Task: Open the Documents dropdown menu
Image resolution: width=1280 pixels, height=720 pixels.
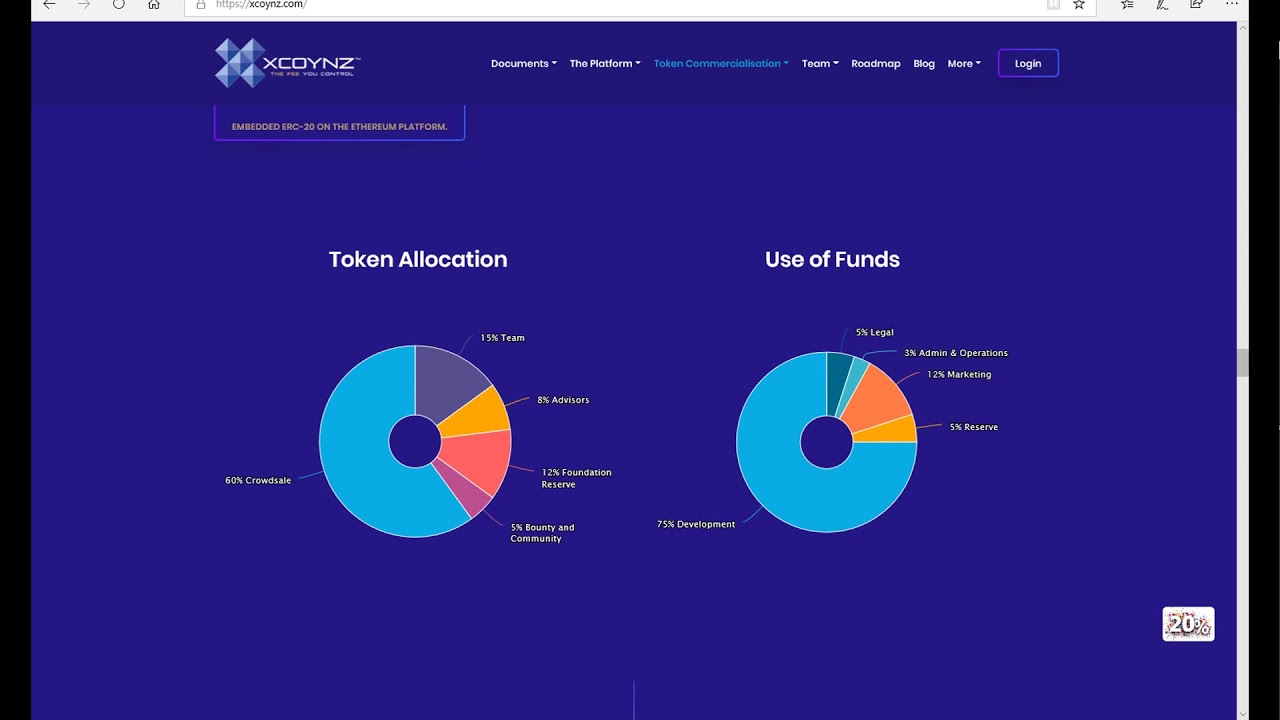Action: pyautogui.click(x=523, y=63)
